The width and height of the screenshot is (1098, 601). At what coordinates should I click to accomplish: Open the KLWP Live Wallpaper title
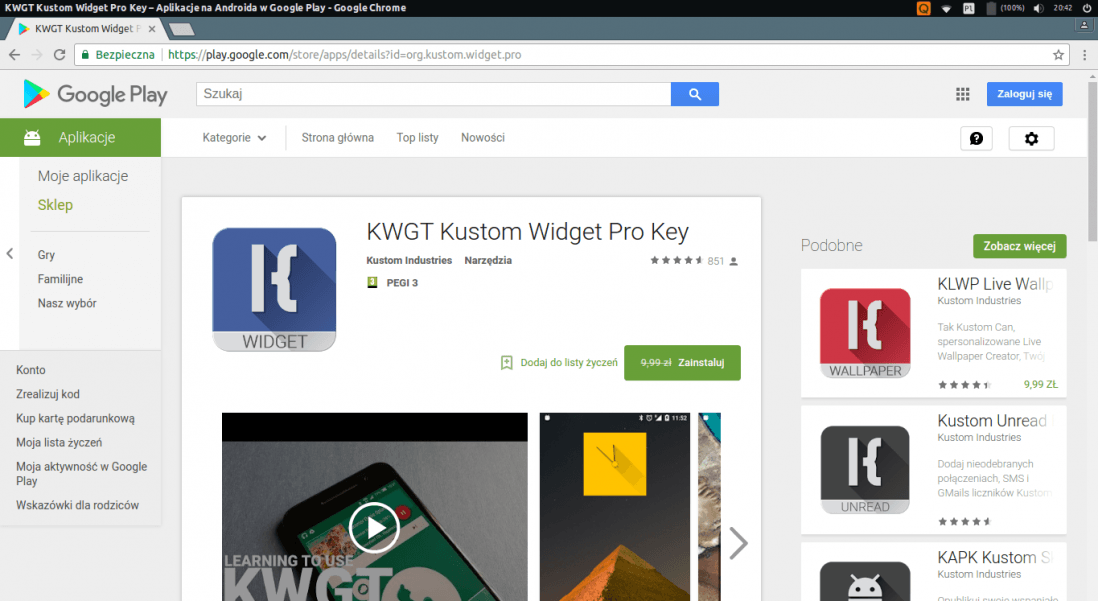(995, 284)
